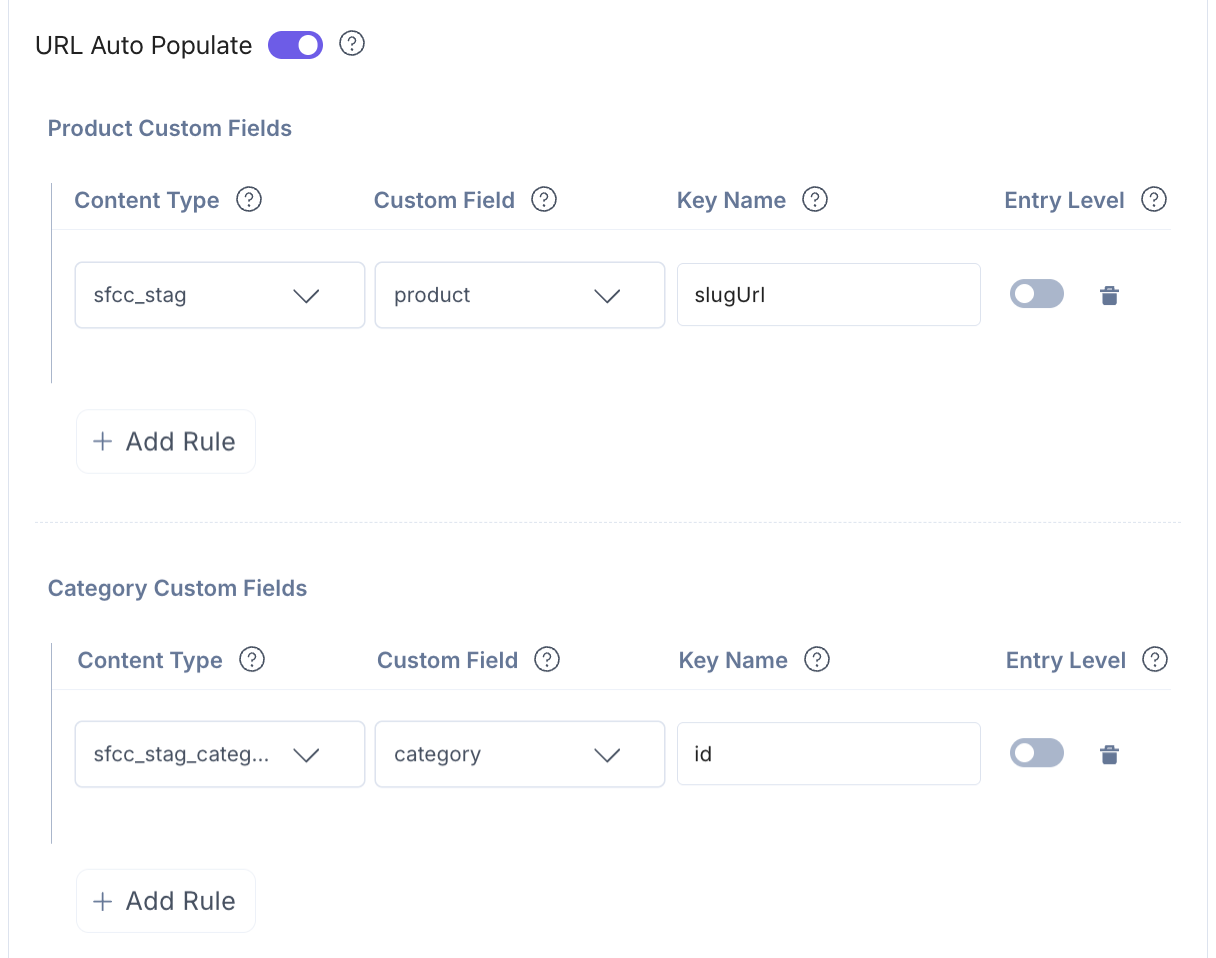
Task: Open Entry Level help in Category section
Action: point(1156,659)
